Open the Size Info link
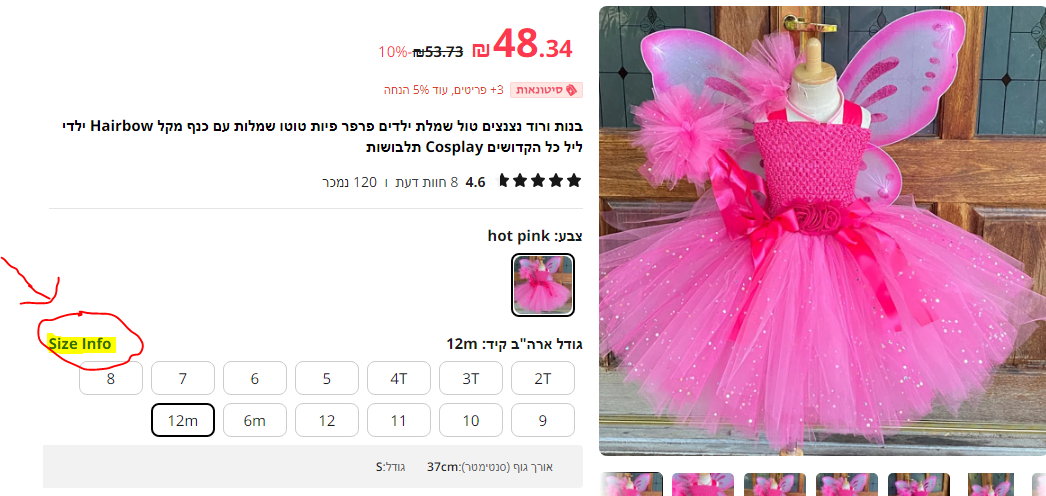1046x496 pixels. pyautogui.click(x=80, y=344)
